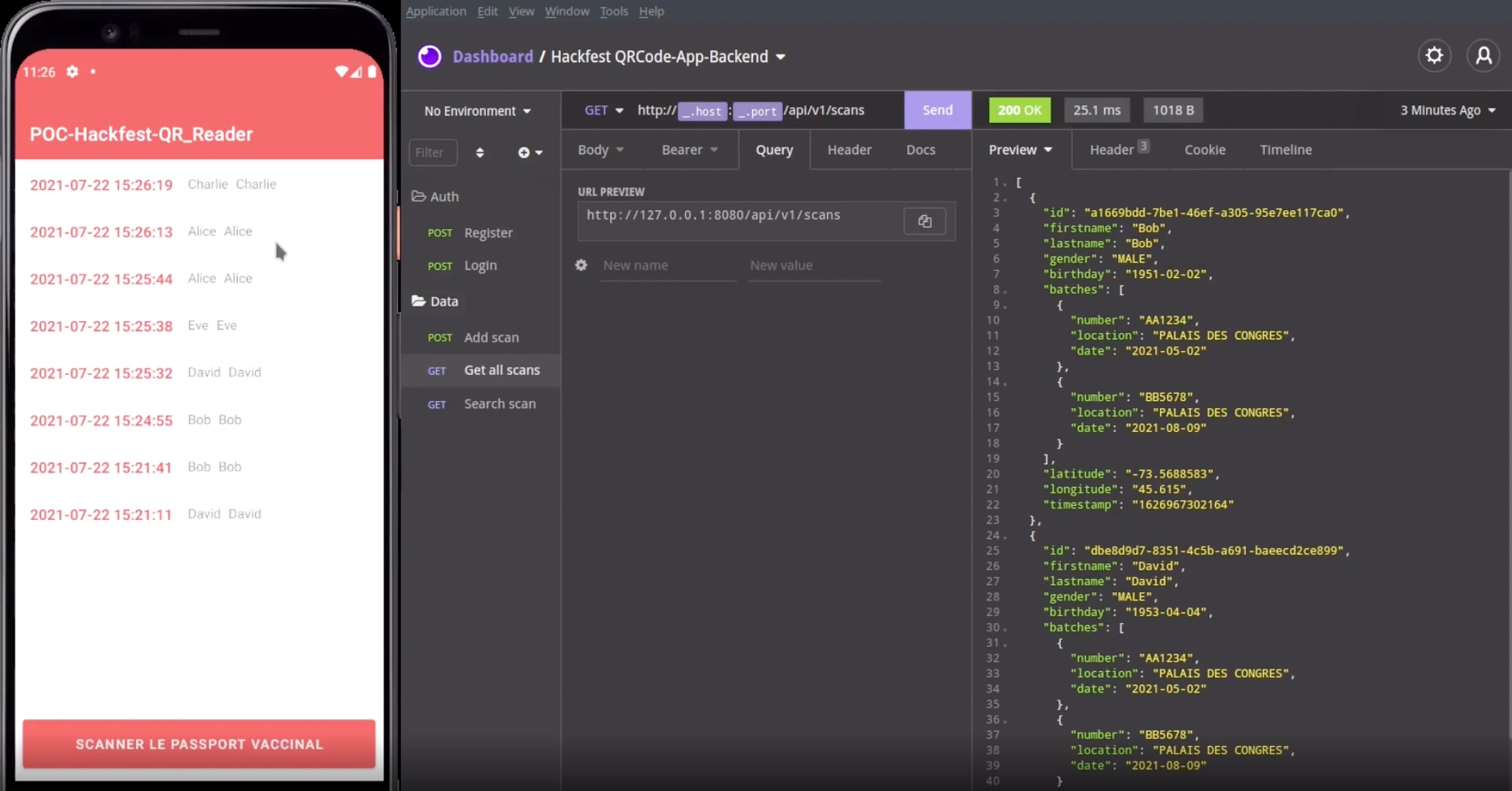Open the Tools menu
Viewport: 1512px width, 791px height.
(x=613, y=11)
